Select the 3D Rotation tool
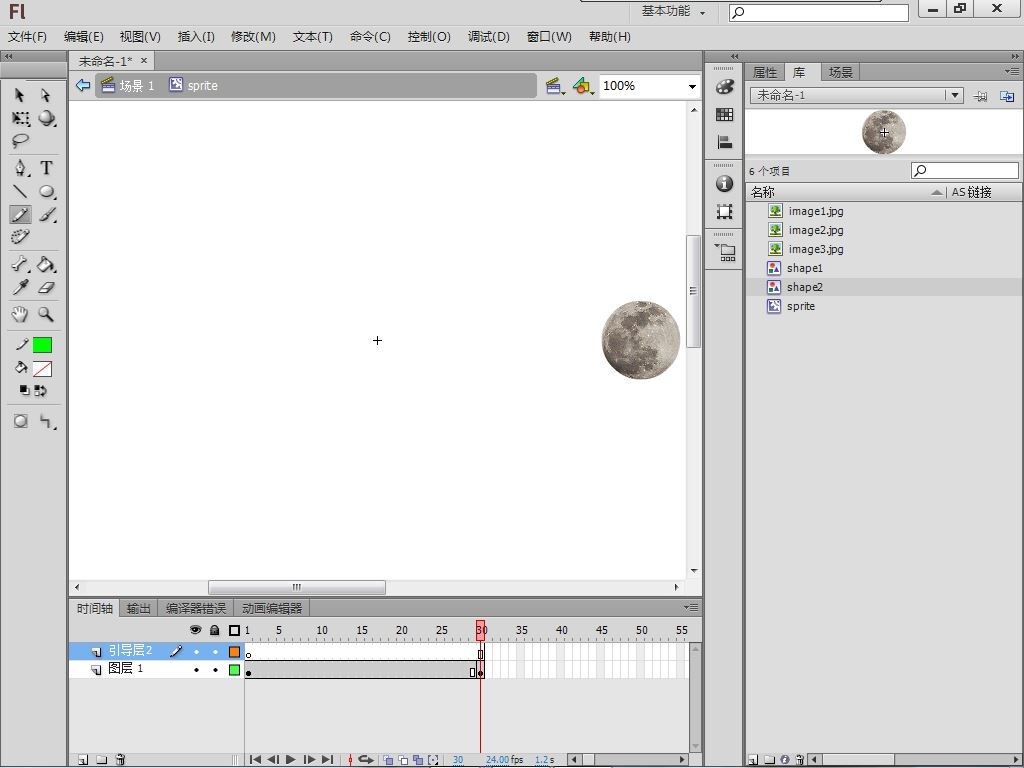The width and height of the screenshot is (1024, 768). coord(46,118)
